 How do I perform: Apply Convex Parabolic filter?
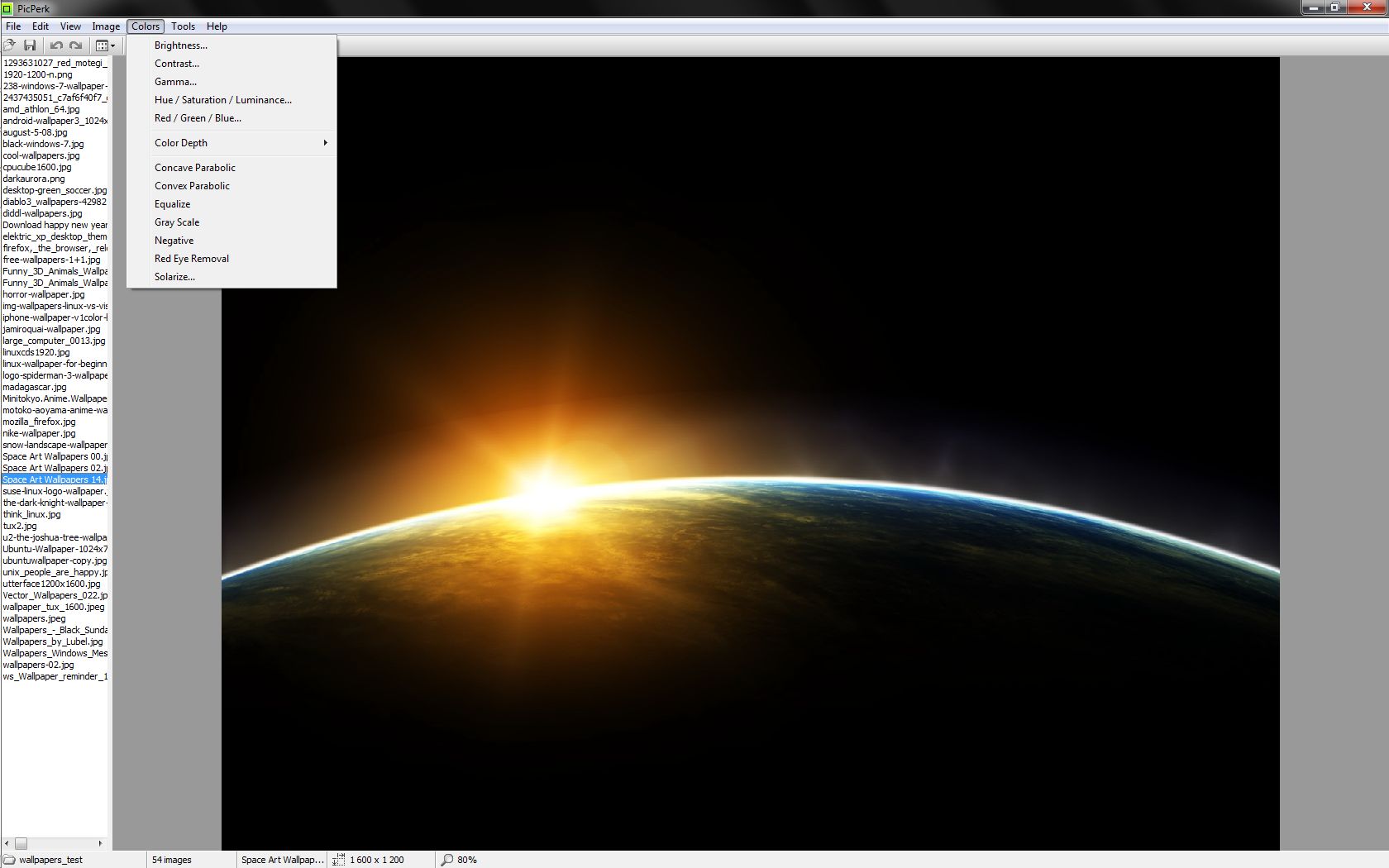pos(231,186)
